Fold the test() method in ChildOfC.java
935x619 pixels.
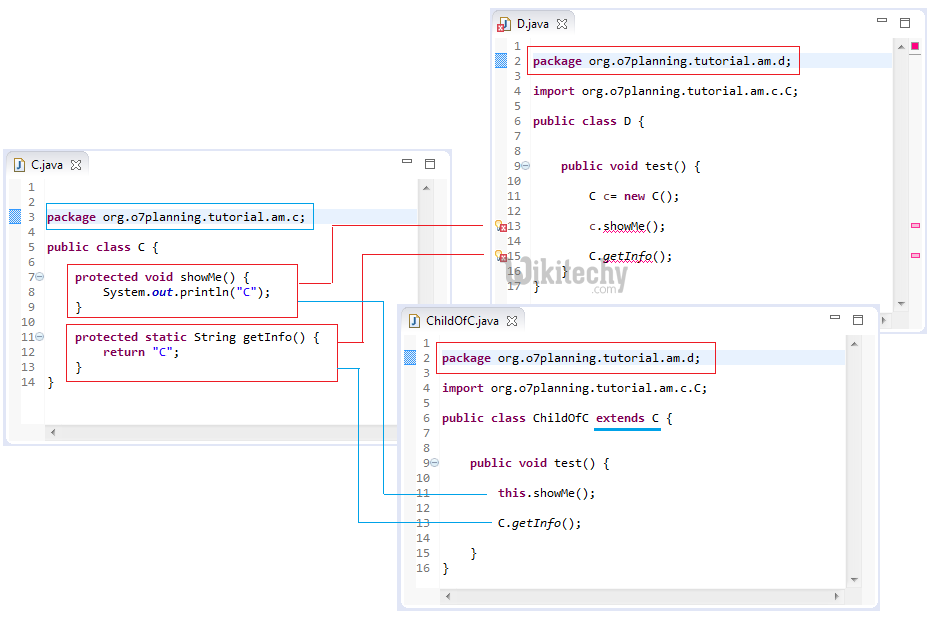(x=434, y=463)
